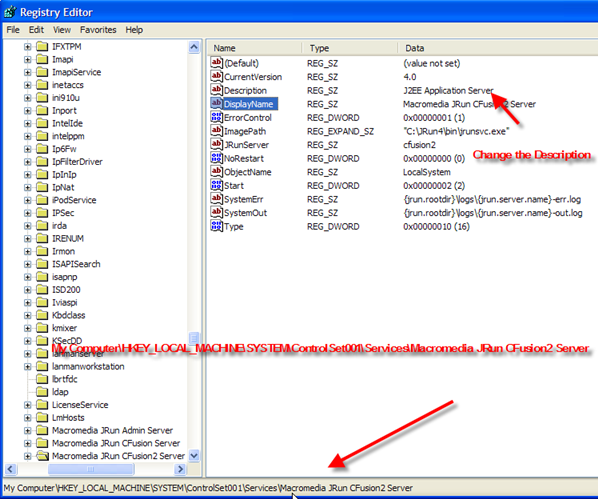598x499 pixels.
Task: Sort values by Type column header
Action: [350, 48]
